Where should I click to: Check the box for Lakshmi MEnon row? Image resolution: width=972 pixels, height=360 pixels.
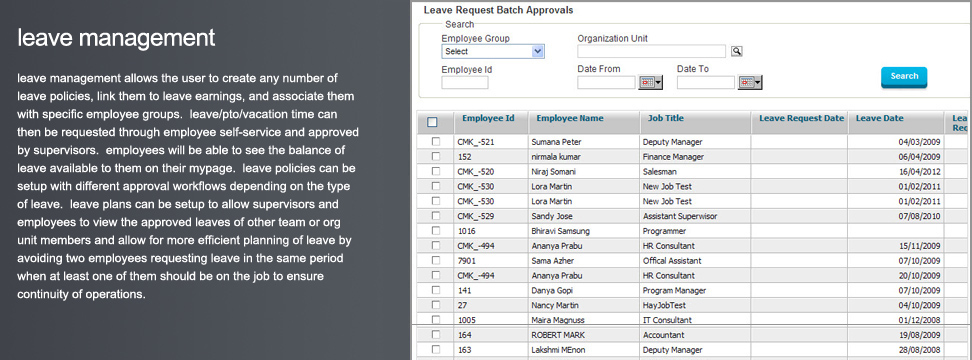(436, 349)
